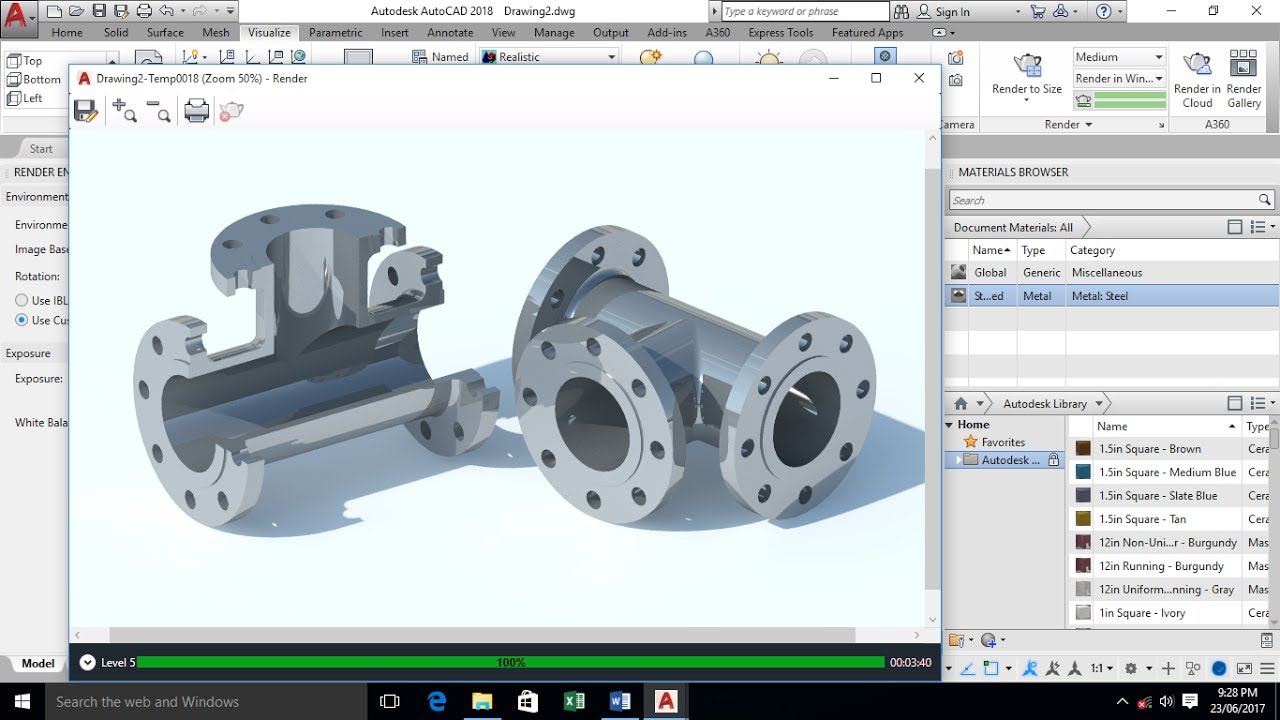Print the rendered image
The height and width of the screenshot is (720, 1280).
click(x=197, y=111)
